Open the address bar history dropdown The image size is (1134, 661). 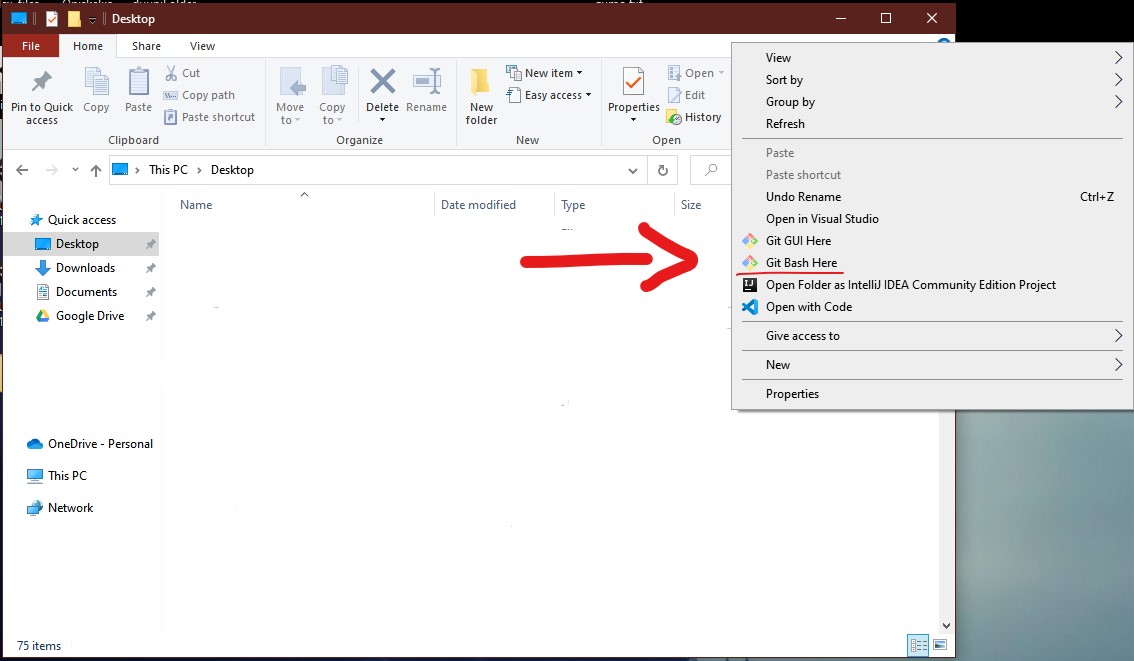pos(633,171)
